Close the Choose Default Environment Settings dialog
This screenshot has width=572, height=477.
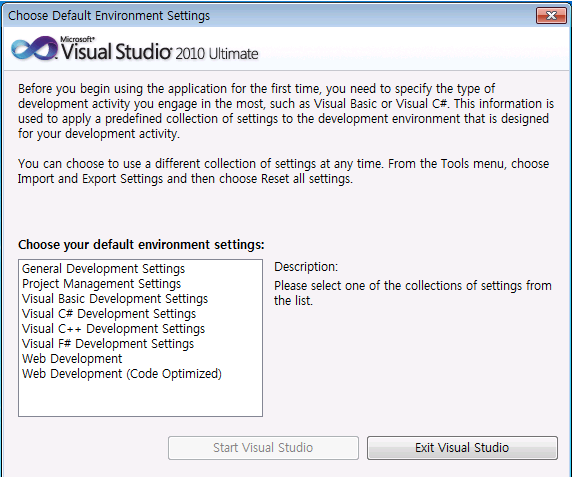[x=551, y=16]
